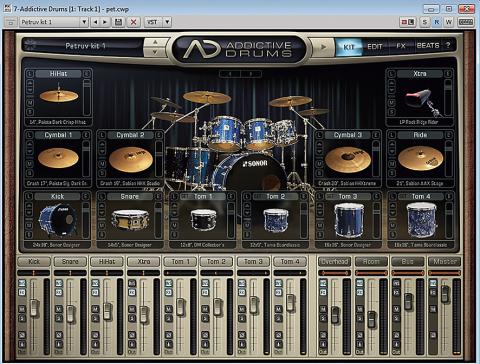Screen dimensions: 480x364
Task: Toggle the host Write automation (W) button
Action: 449,22
